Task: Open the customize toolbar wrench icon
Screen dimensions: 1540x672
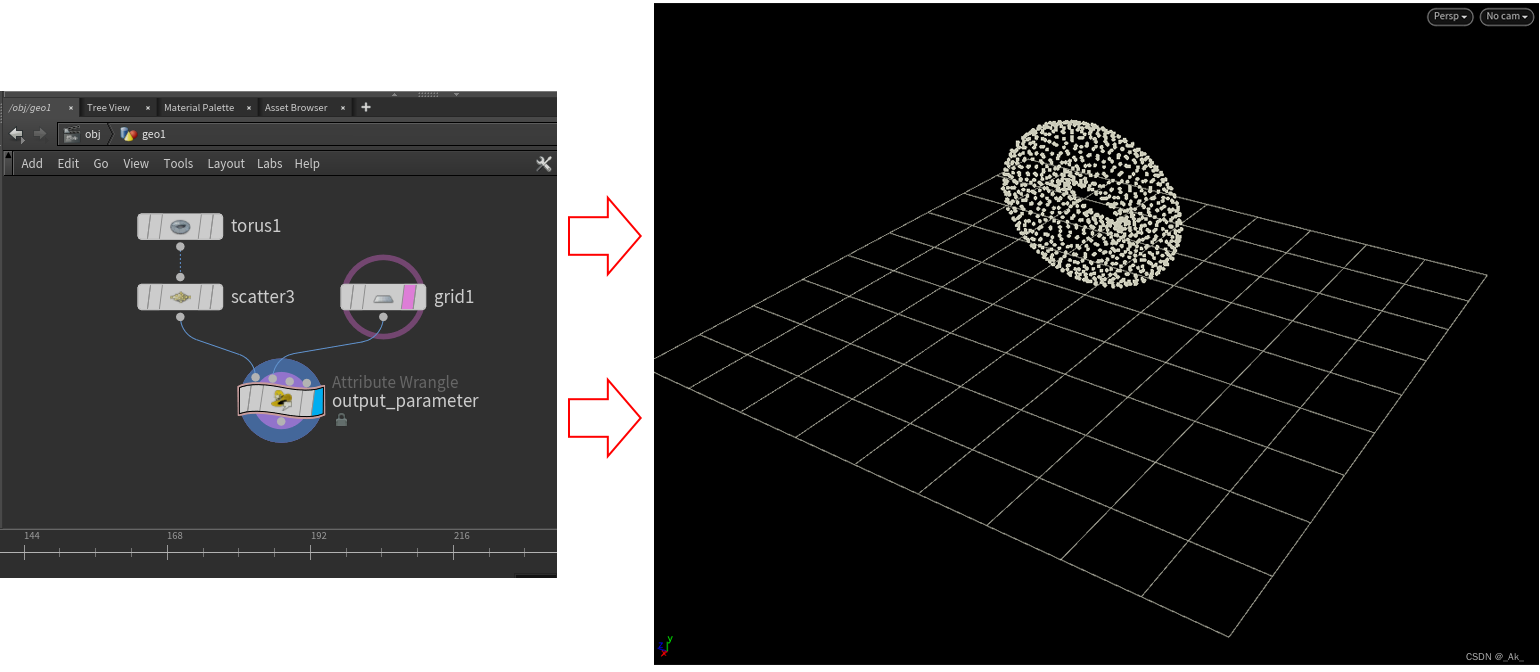Action: pyautogui.click(x=544, y=163)
